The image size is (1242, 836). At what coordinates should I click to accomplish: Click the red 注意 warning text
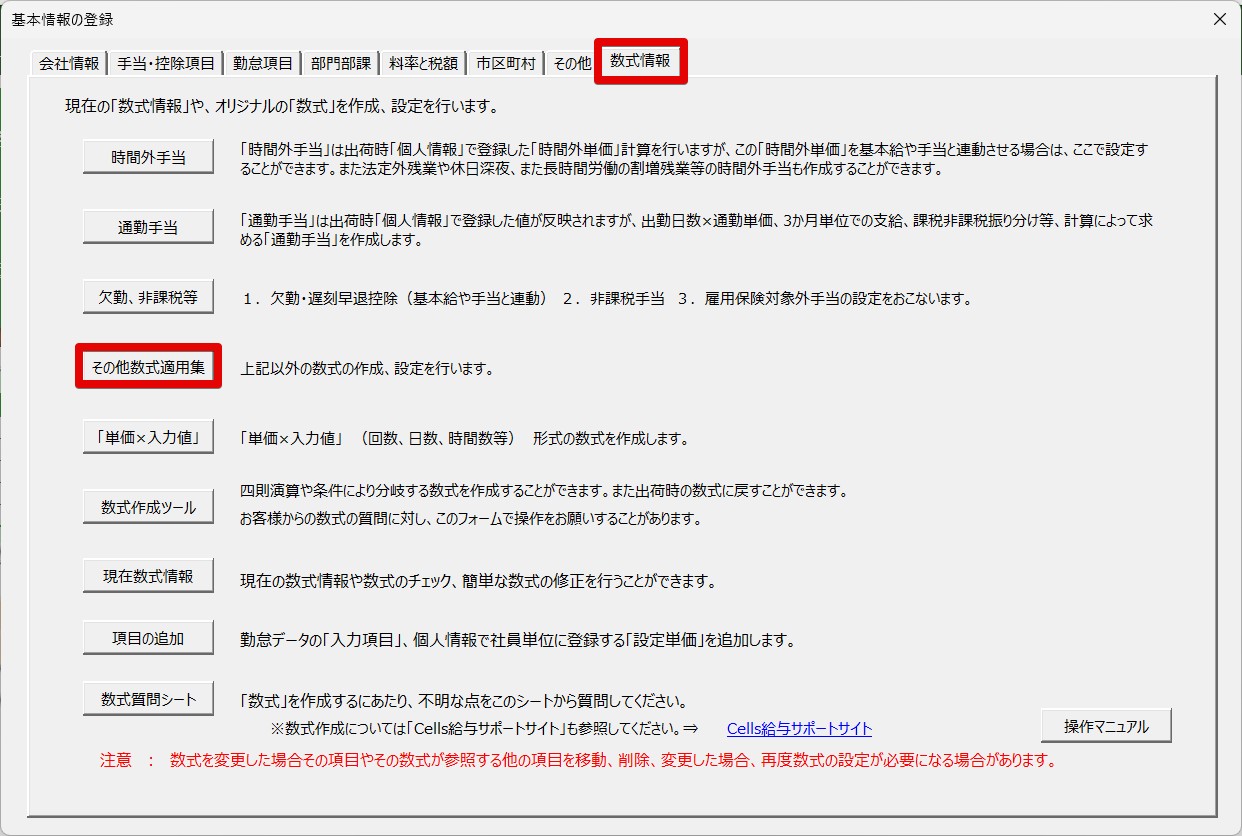[x=579, y=760]
